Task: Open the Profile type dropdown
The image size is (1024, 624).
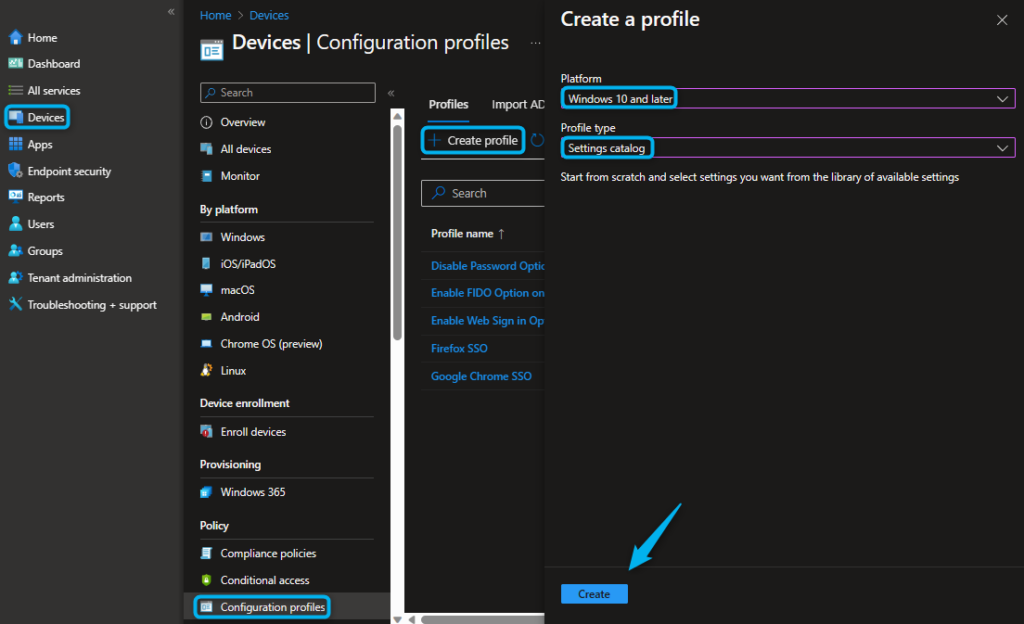Action: (786, 147)
